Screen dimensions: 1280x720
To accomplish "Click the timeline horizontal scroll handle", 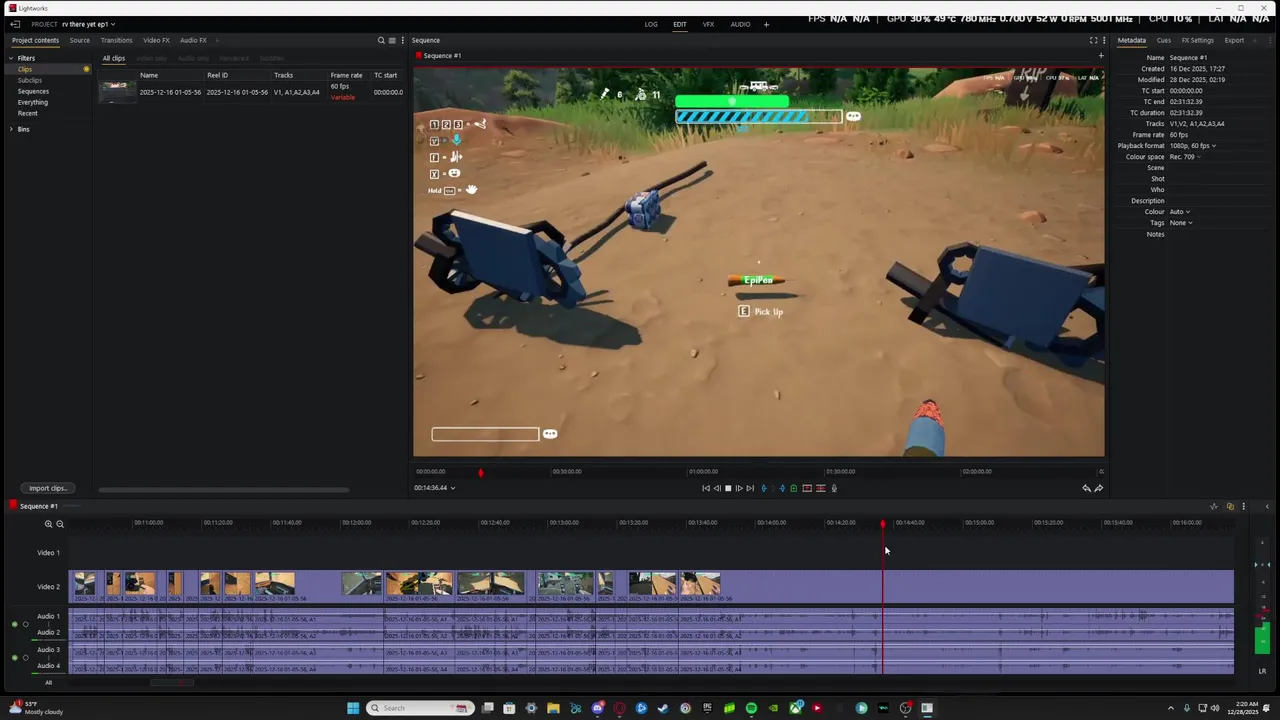I will pyautogui.click(x=172, y=683).
